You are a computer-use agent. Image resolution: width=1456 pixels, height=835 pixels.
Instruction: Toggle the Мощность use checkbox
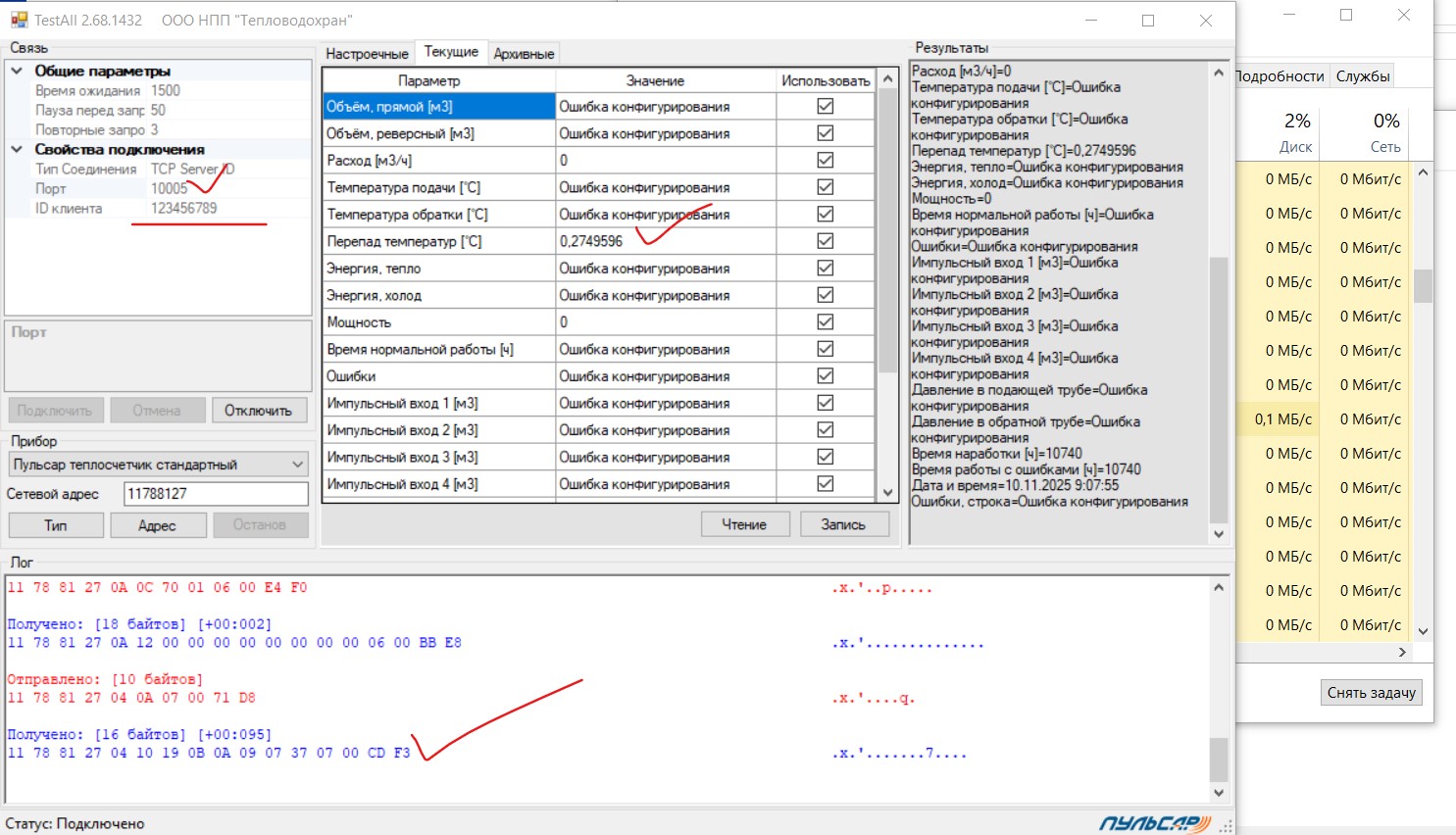click(x=825, y=321)
